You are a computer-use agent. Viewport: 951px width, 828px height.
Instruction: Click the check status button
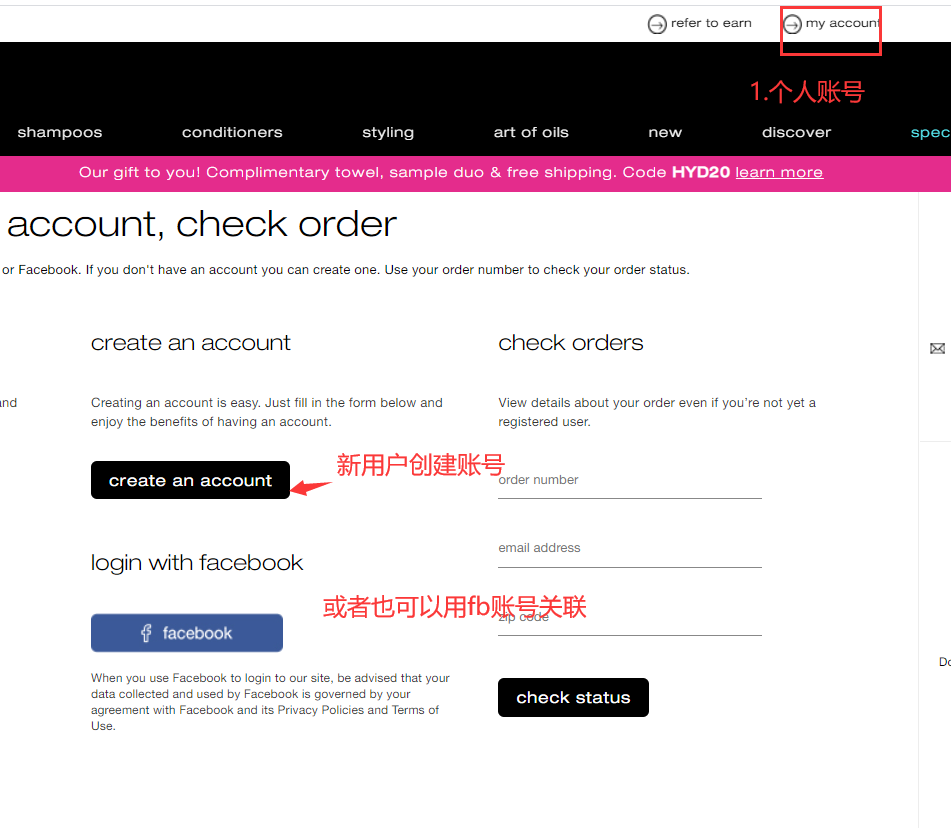coord(573,698)
